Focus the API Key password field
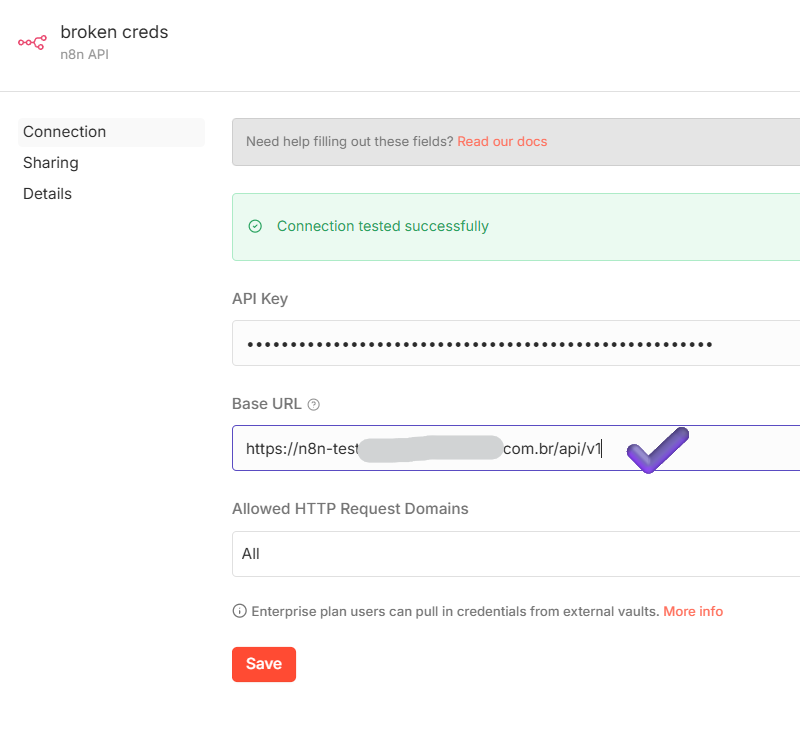 coord(515,344)
